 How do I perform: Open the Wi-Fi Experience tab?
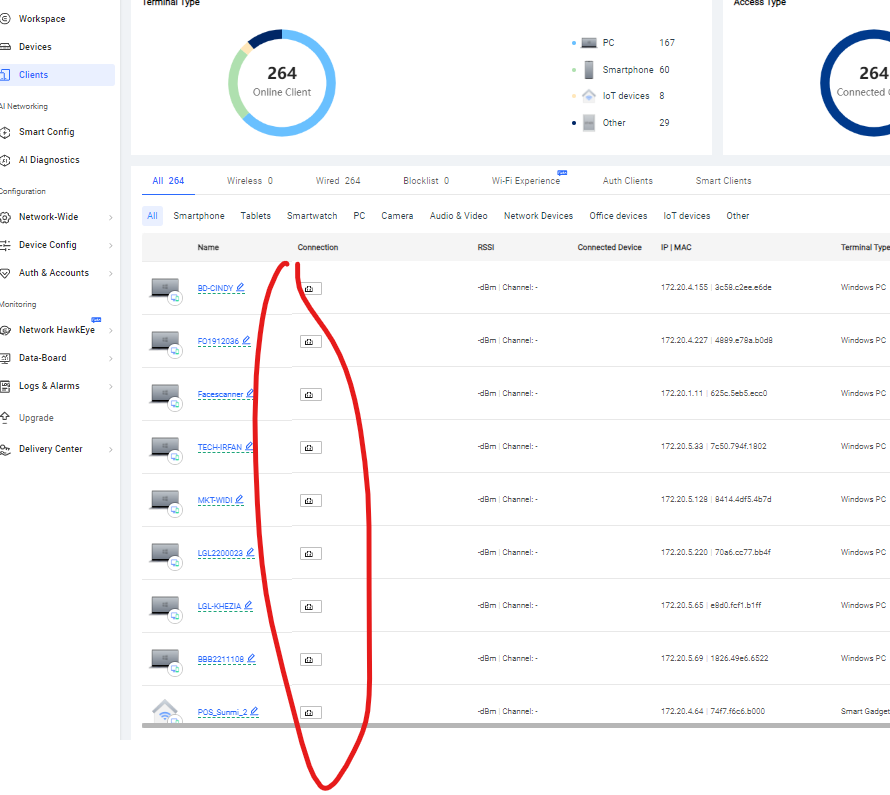click(x=526, y=181)
